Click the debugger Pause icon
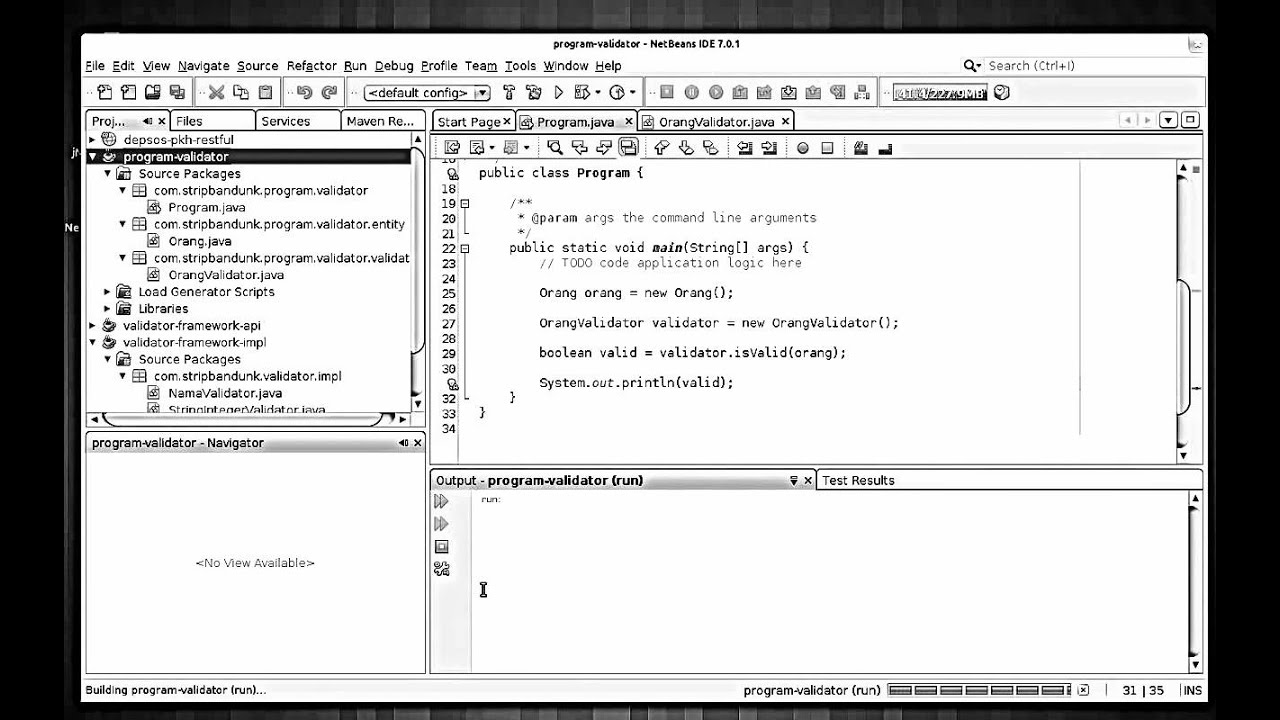This screenshot has width=1280, height=720. [x=691, y=92]
